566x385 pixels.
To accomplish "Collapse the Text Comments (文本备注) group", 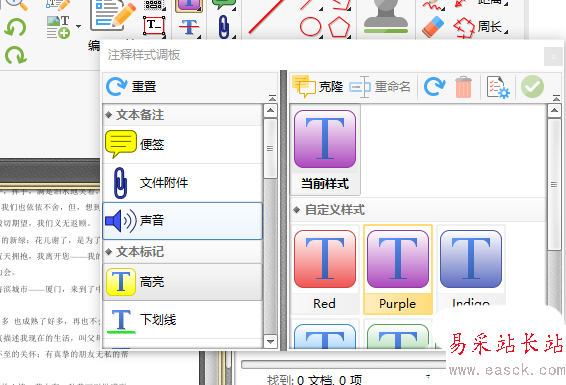I will pos(109,115).
